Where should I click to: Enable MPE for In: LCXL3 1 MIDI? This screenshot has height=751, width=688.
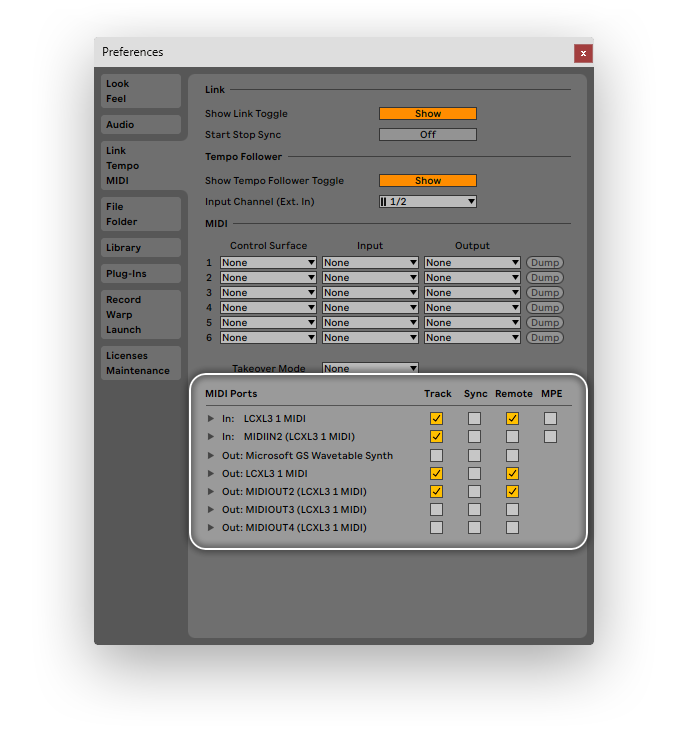pos(550,419)
